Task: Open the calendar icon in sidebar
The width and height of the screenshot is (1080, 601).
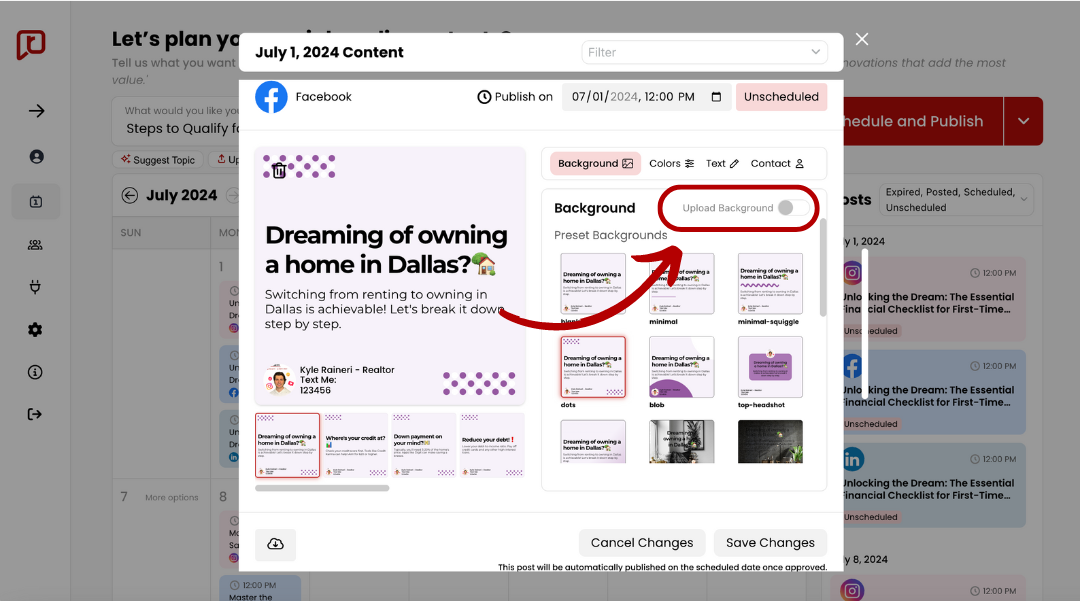Action: coord(36,202)
